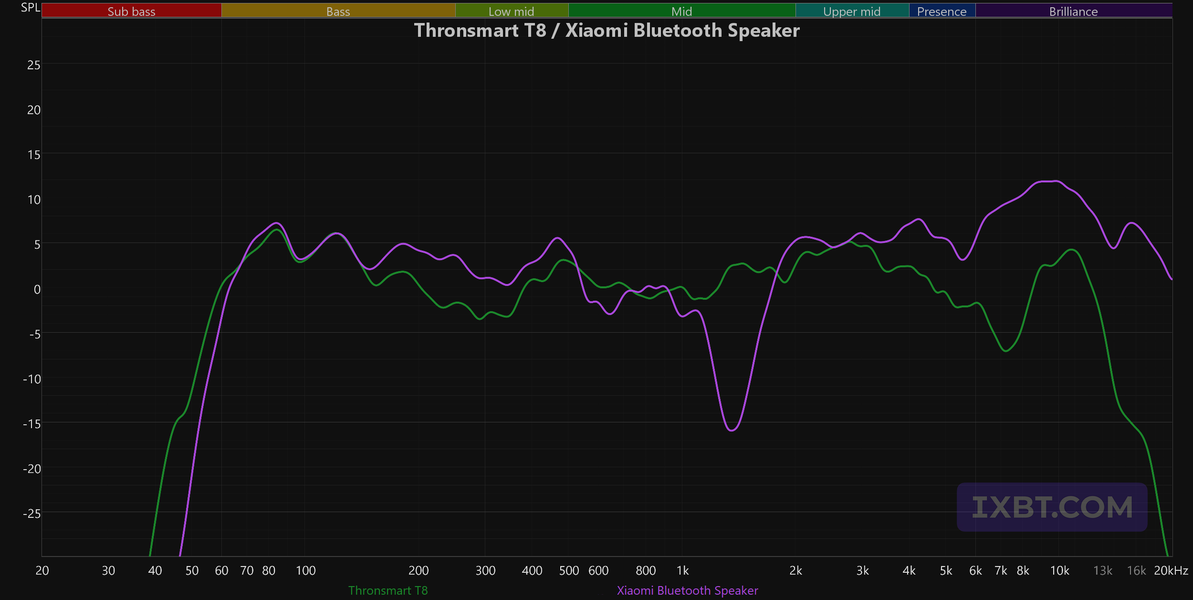Click the Upper mid band header
Viewport: 1193px width, 600px height.
click(x=852, y=11)
